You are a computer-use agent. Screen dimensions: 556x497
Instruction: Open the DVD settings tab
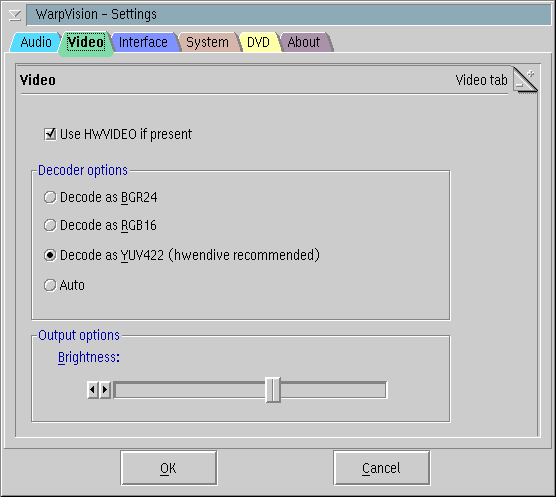click(258, 42)
